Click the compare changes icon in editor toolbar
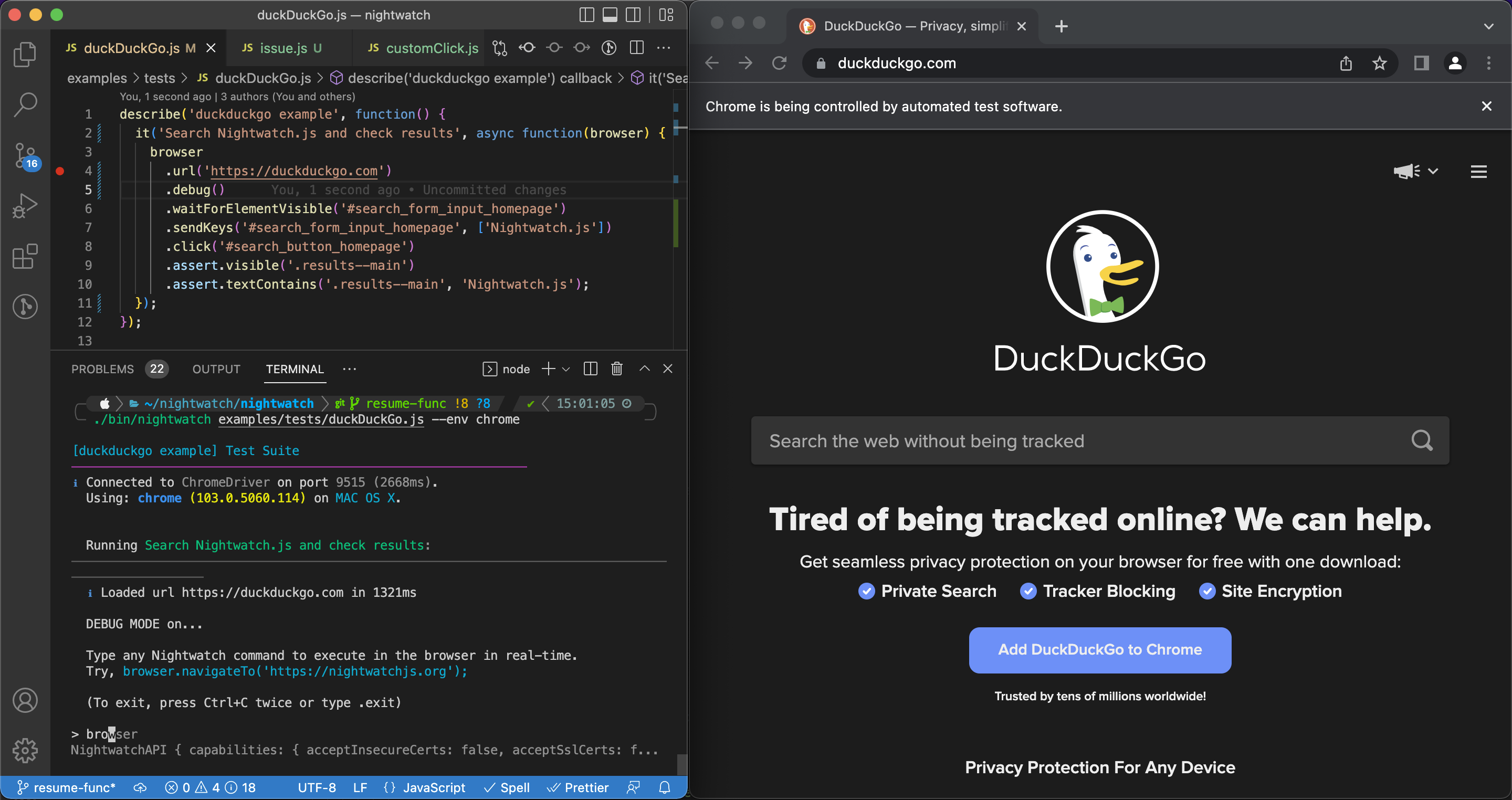Screen dimensions: 1512x800 click(x=499, y=48)
